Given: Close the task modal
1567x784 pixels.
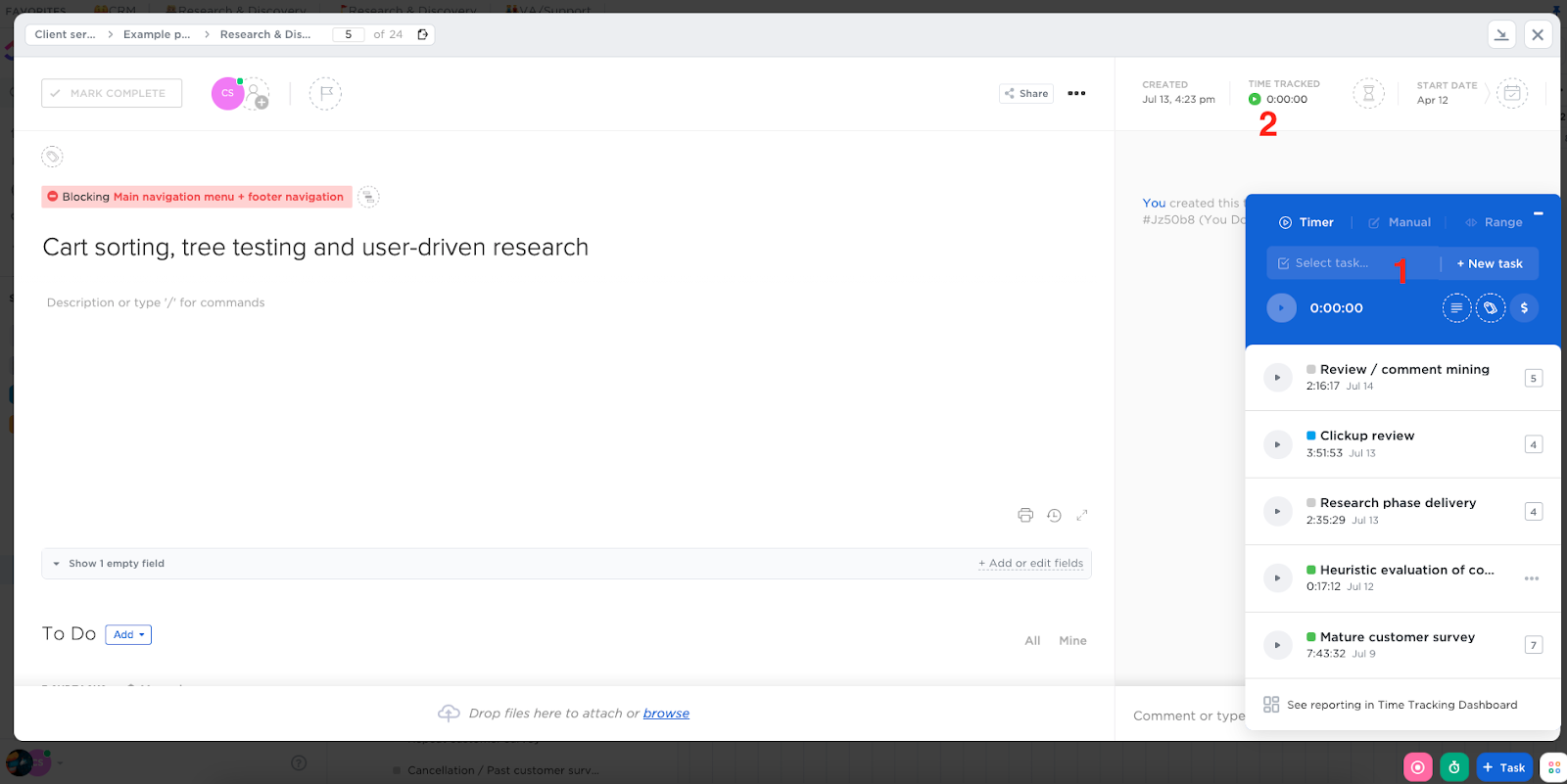Looking at the screenshot, I should pos(1538,34).
